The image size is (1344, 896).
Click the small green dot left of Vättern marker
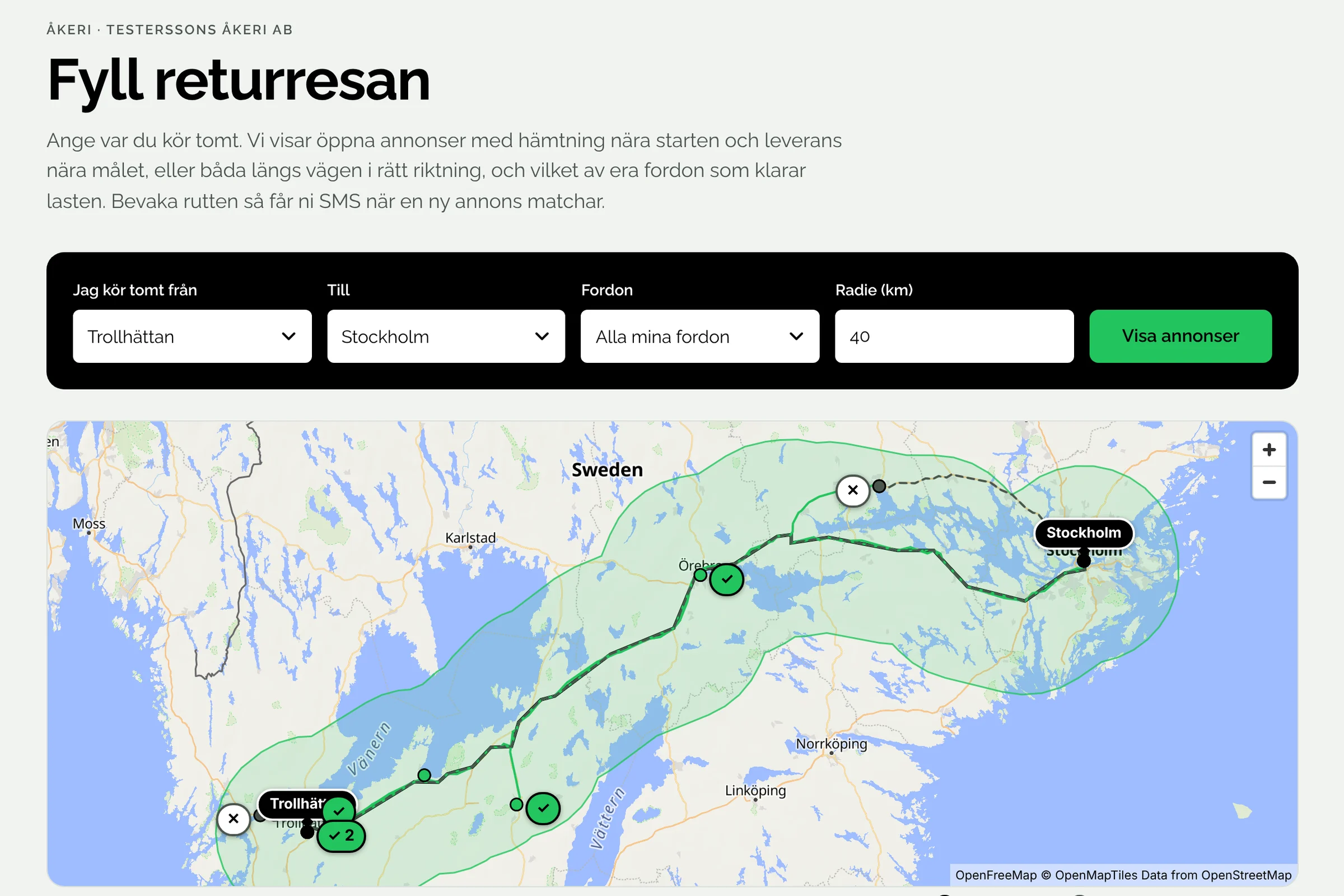(516, 804)
